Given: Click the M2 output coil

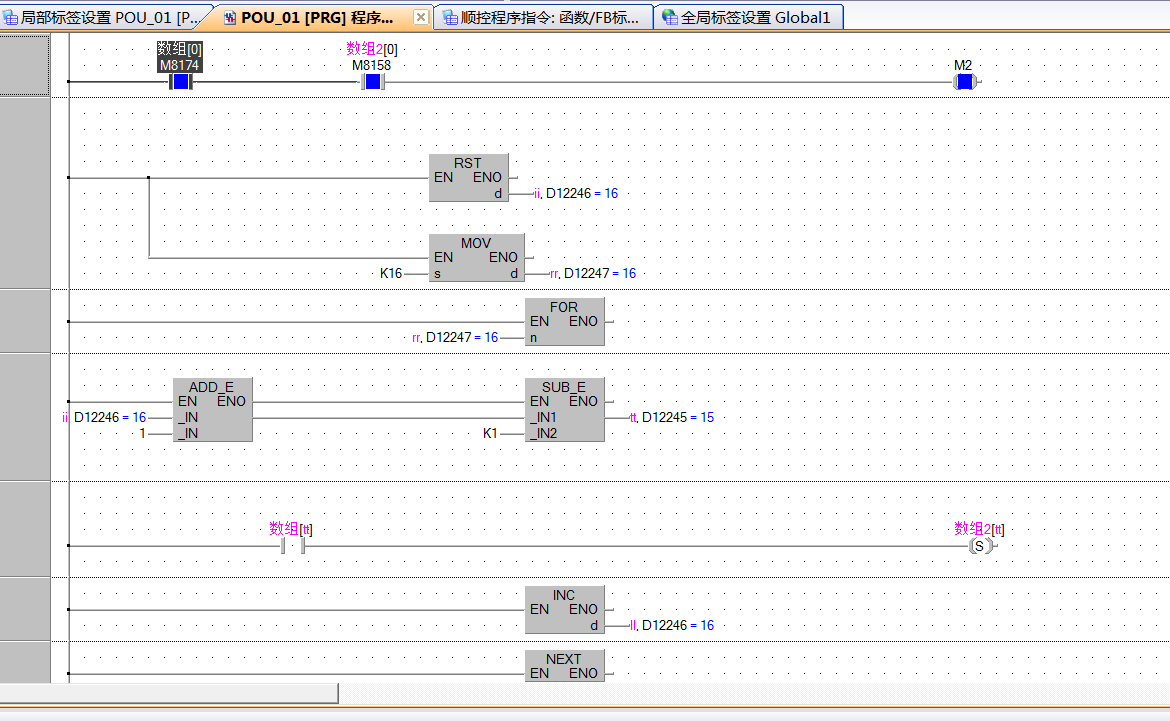Looking at the screenshot, I should point(964,82).
